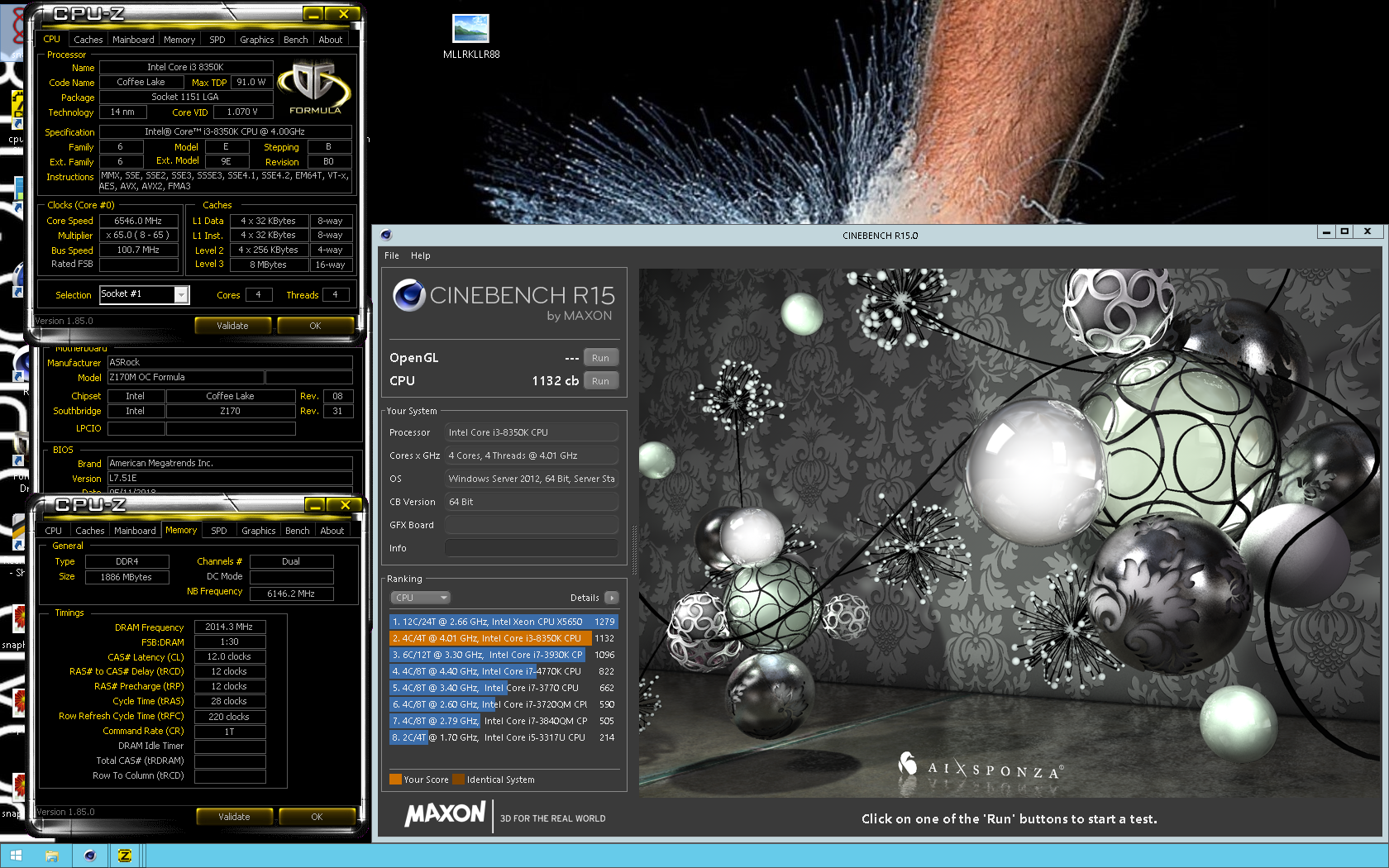
Task: Maximize the Cinebench R15.0 window
Action: point(1344,232)
